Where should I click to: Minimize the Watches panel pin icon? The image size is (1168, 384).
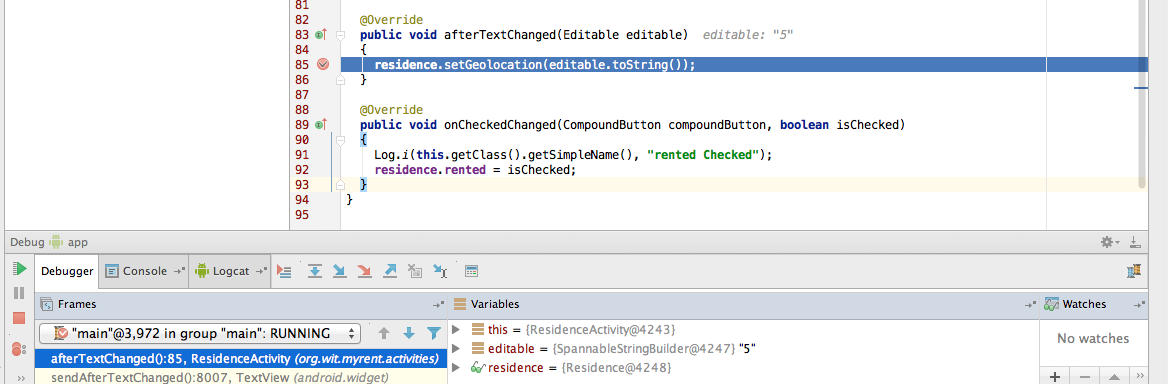point(1140,304)
